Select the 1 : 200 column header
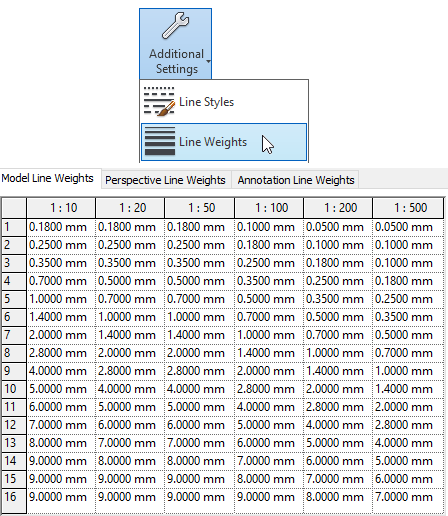 pos(338,208)
